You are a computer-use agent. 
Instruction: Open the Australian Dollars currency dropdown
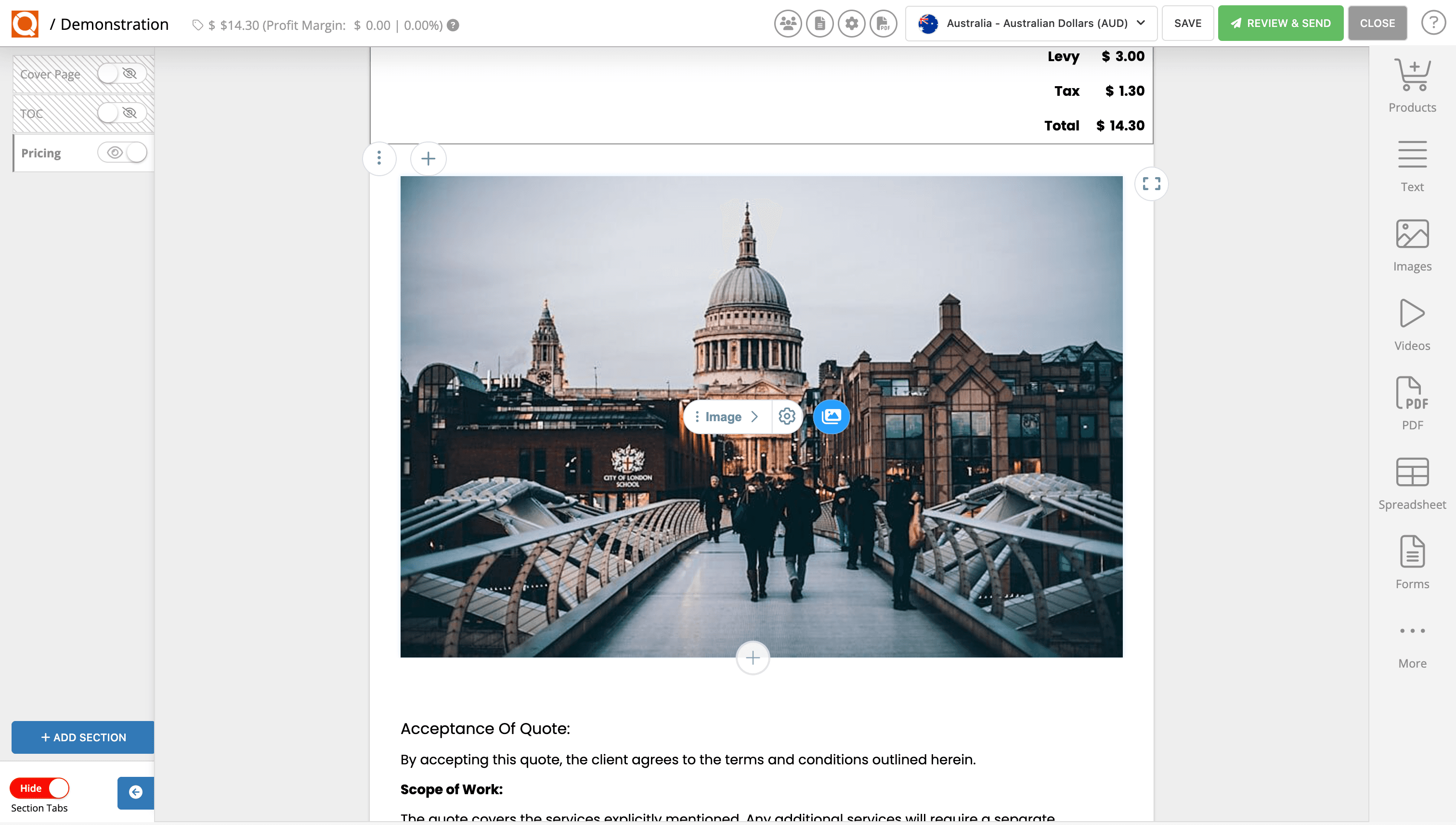tap(1031, 23)
